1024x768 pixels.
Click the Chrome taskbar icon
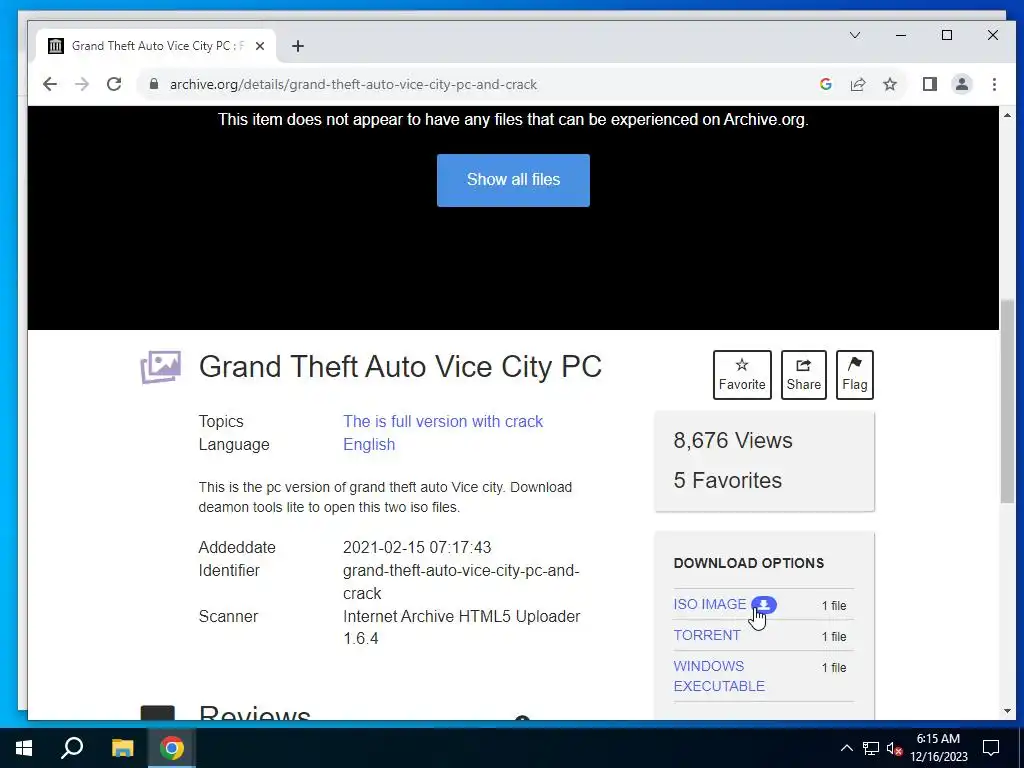click(x=172, y=748)
